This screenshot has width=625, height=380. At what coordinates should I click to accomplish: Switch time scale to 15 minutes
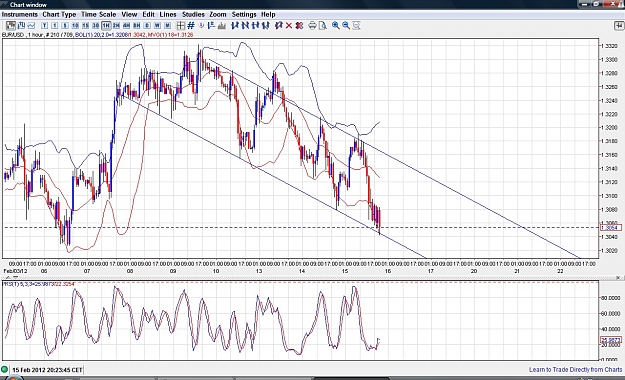[85, 26]
